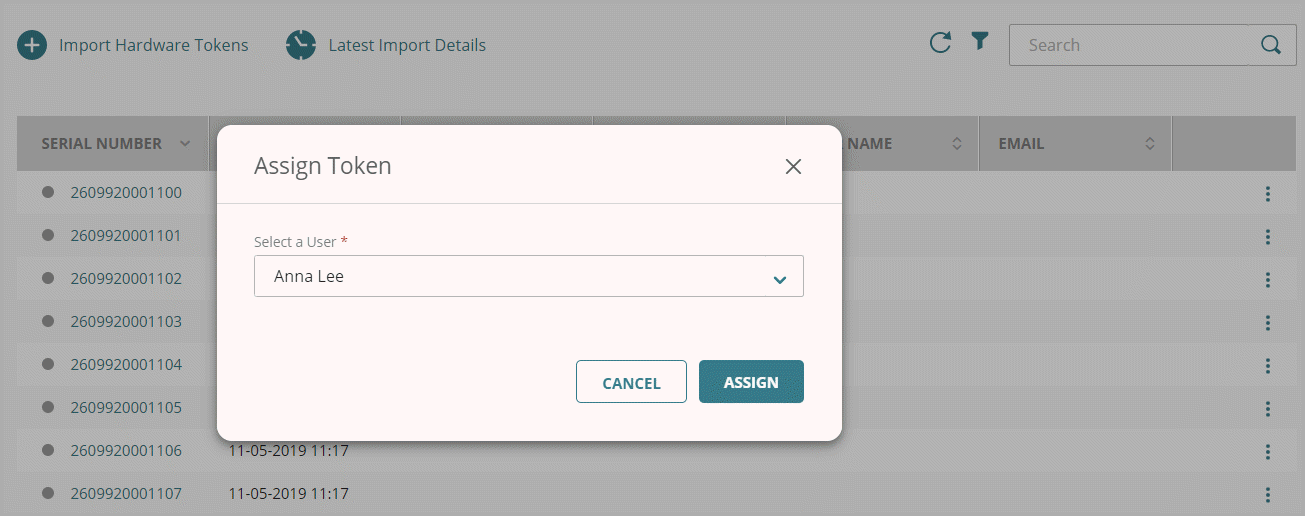This screenshot has height=516, width=1305.
Task: Click the magnifier search icon
Action: 1271,45
